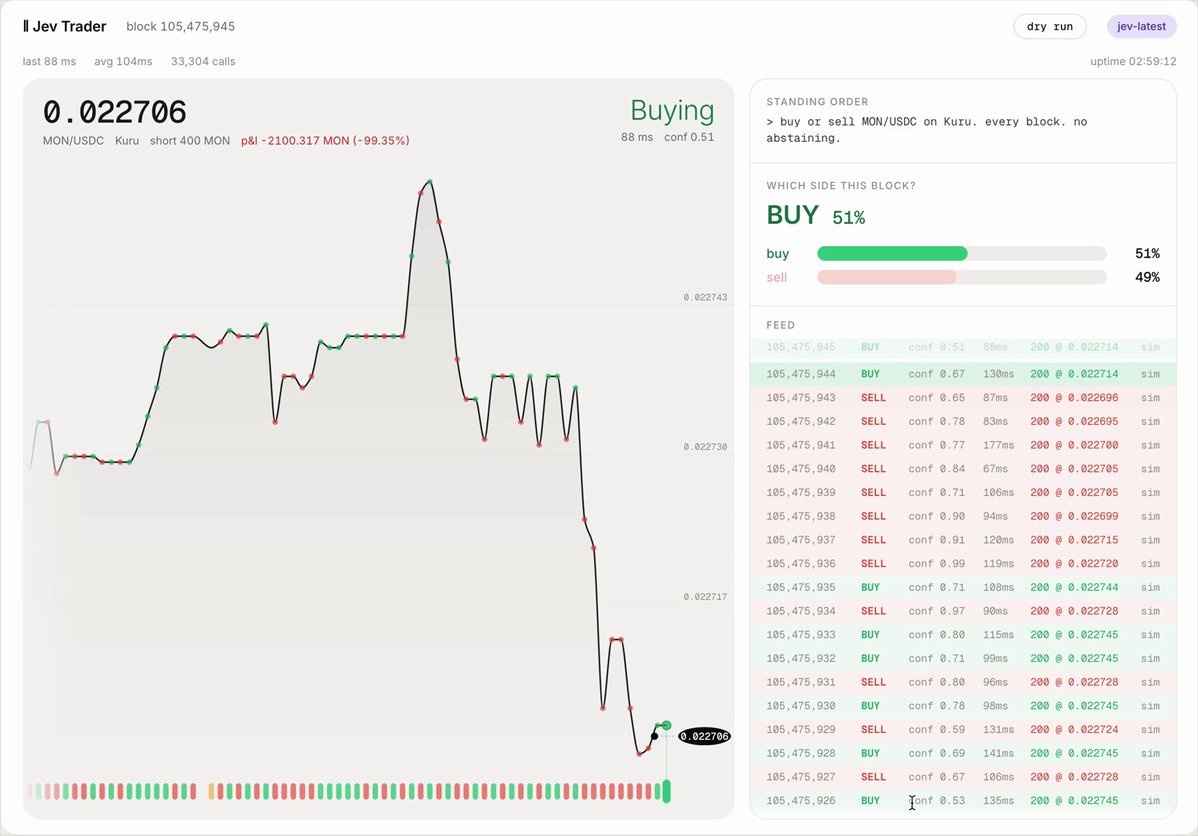Click the 33,304 calls counter
The height and width of the screenshot is (836, 1198).
pyautogui.click(x=203, y=61)
